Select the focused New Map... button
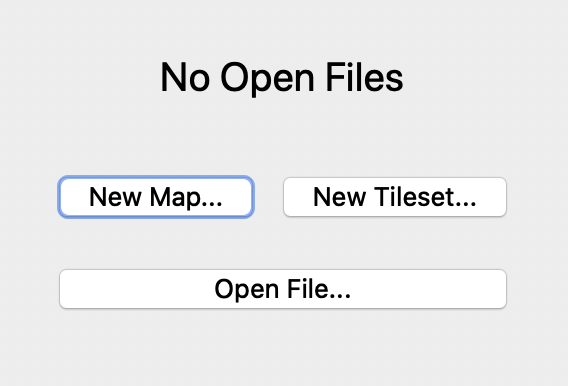The image size is (568, 386). [156, 197]
